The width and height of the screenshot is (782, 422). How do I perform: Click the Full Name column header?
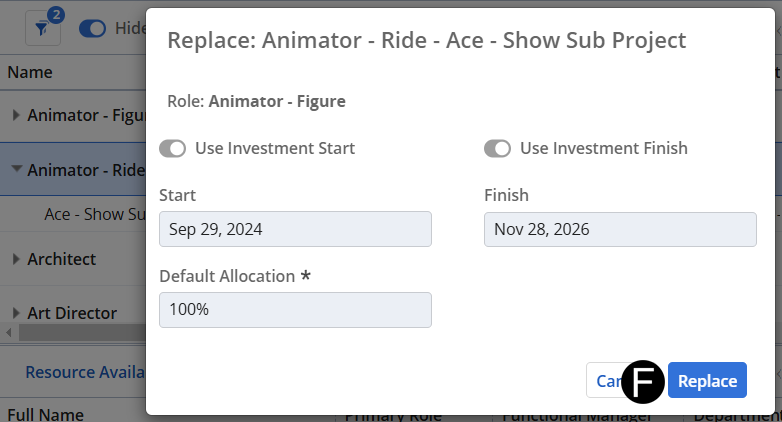[x=45, y=414]
